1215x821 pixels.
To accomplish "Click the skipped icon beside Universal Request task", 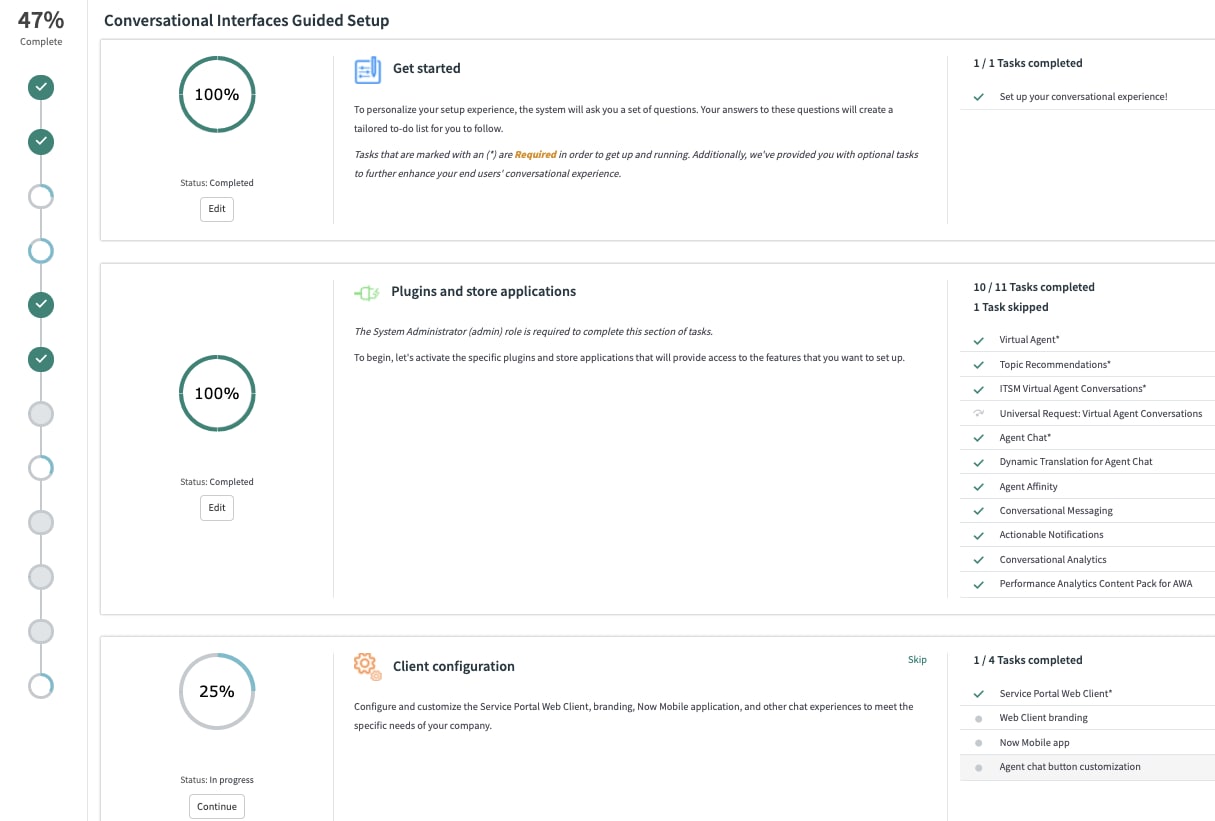I will (x=978, y=412).
